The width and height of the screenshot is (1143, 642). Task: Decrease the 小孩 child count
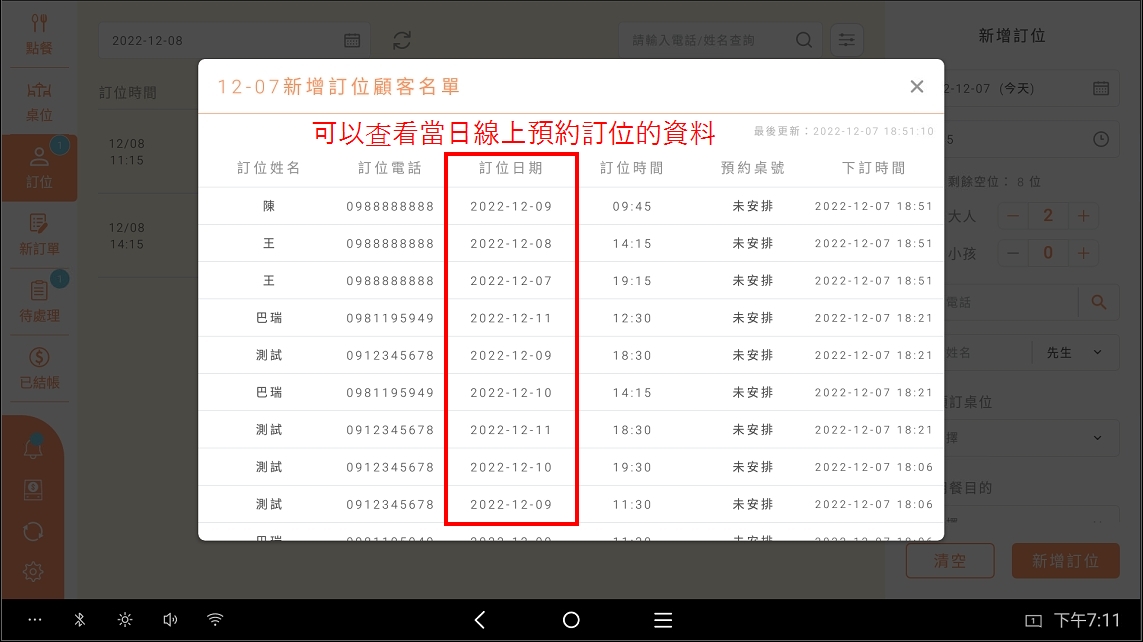[x=1013, y=253]
